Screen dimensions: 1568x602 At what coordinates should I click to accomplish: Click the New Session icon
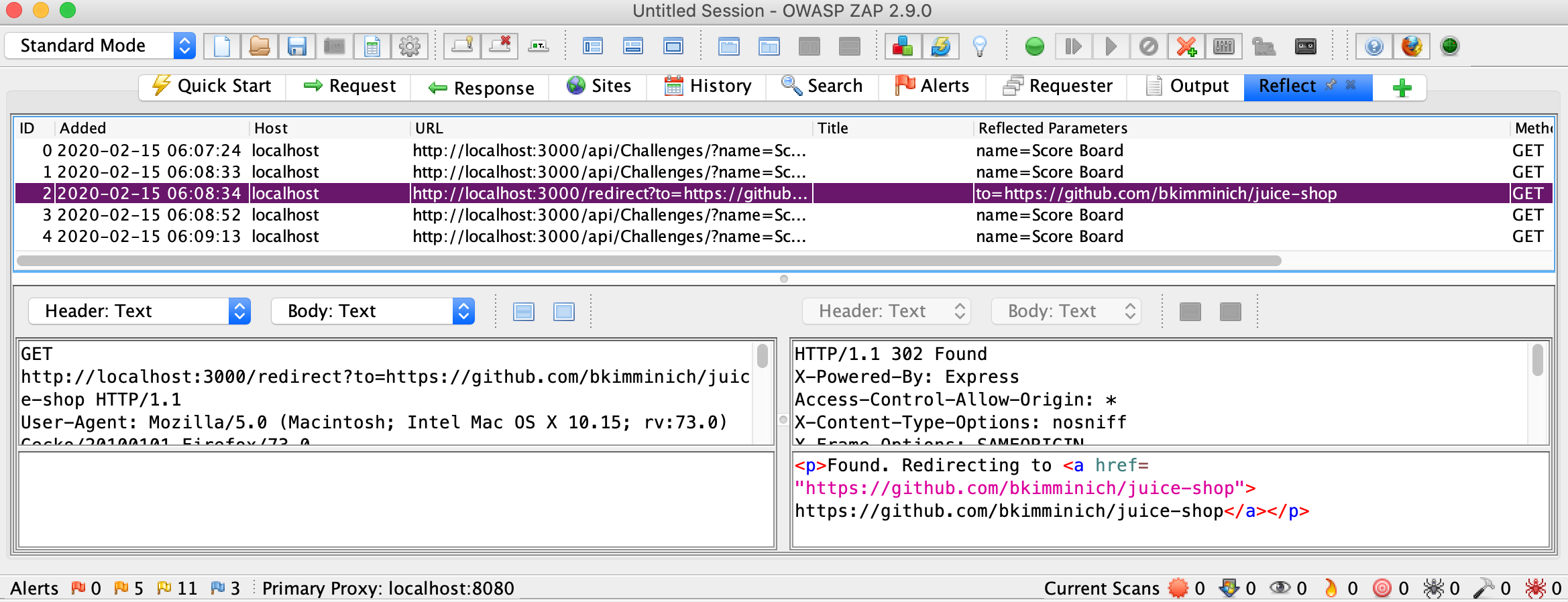222,46
